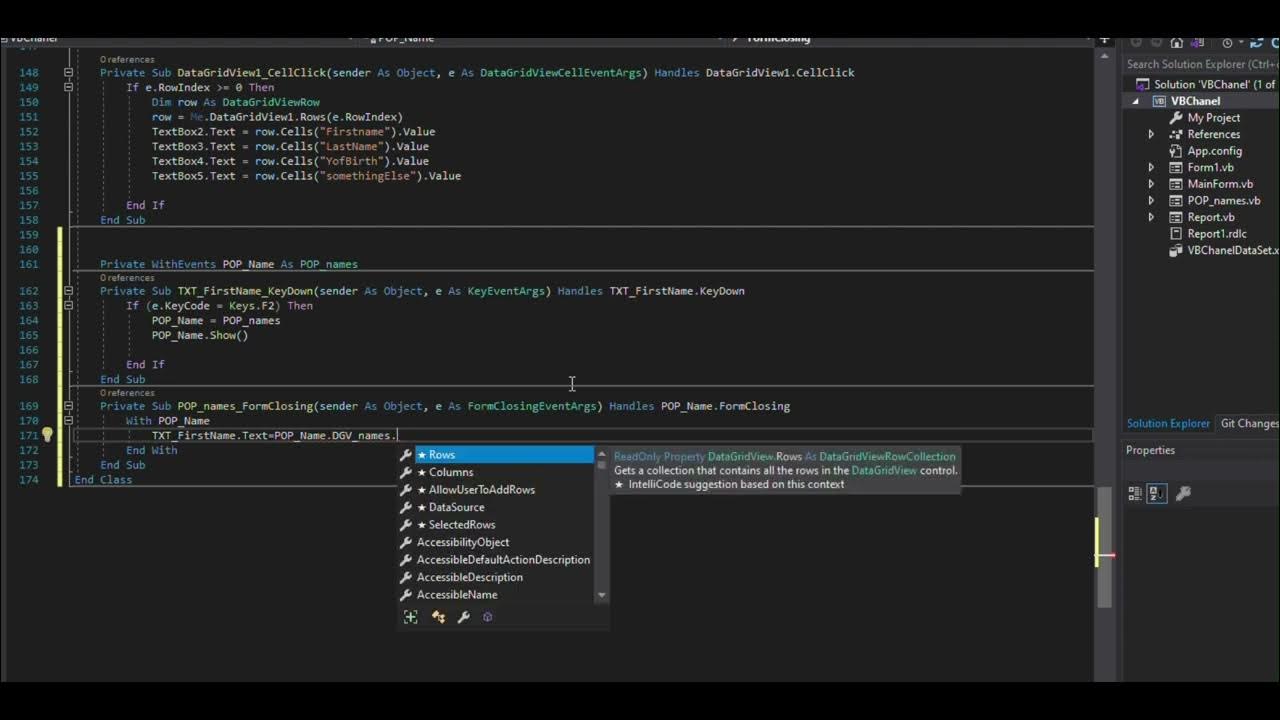
Task: Click the editor split-window handle at top right
Action: click(x=1104, y=40)
